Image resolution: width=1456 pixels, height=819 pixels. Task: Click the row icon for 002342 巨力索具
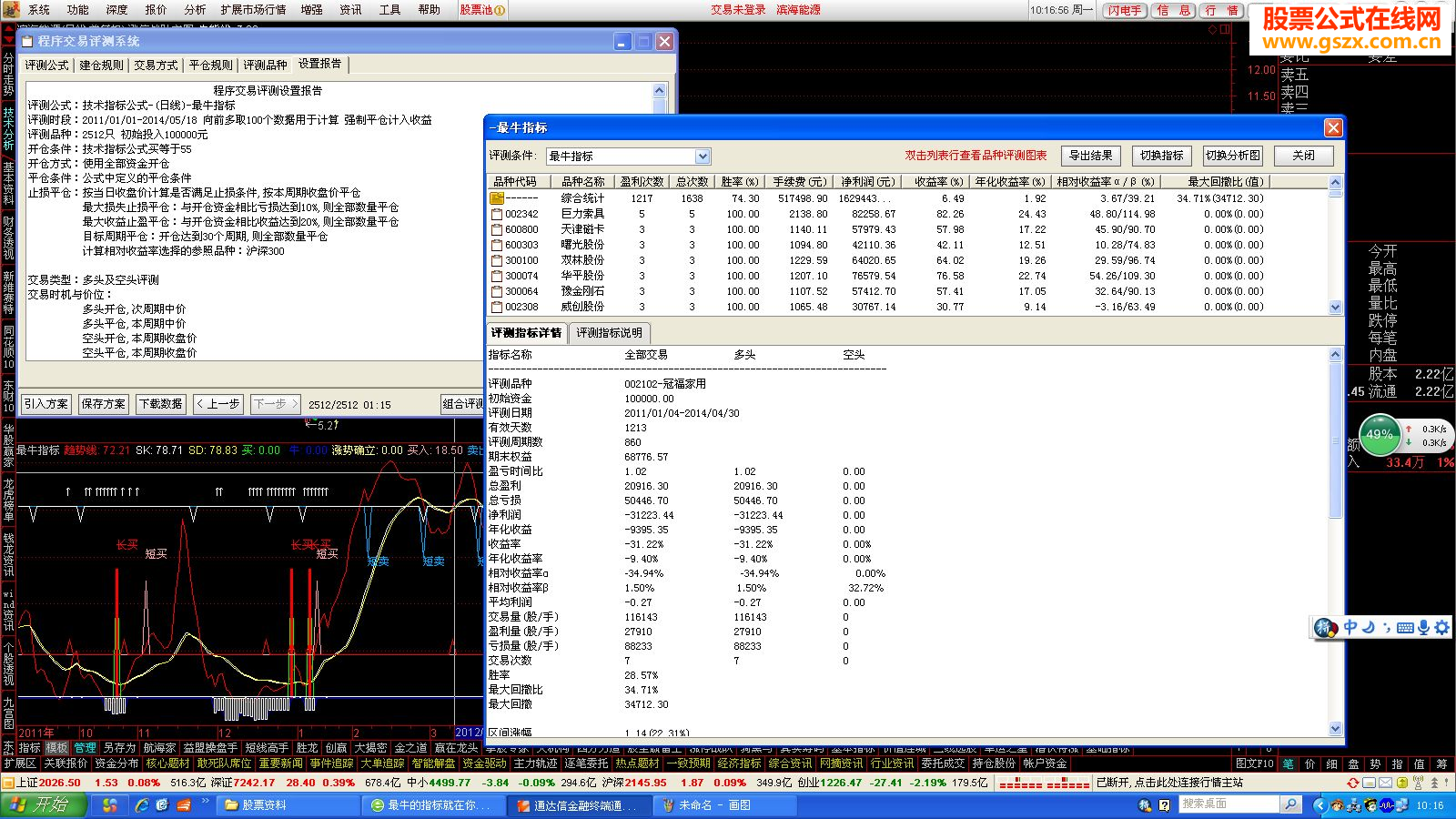pyautogui.click(x=497, y=214)
